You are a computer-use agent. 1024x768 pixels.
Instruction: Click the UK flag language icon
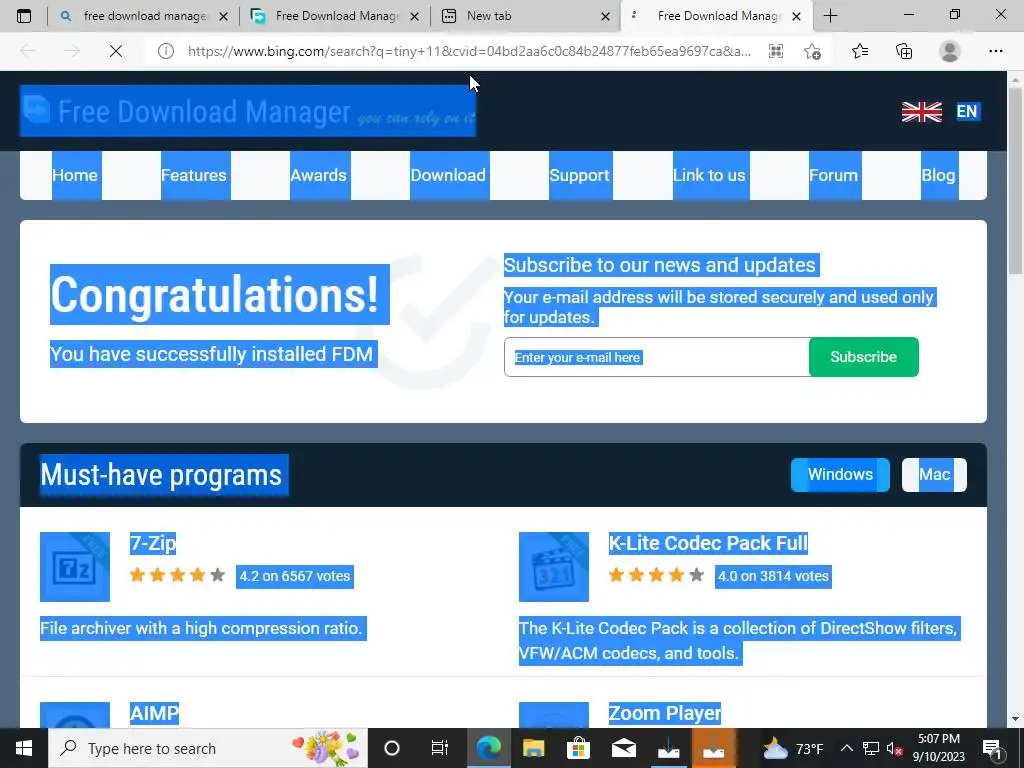click(921, 112)
